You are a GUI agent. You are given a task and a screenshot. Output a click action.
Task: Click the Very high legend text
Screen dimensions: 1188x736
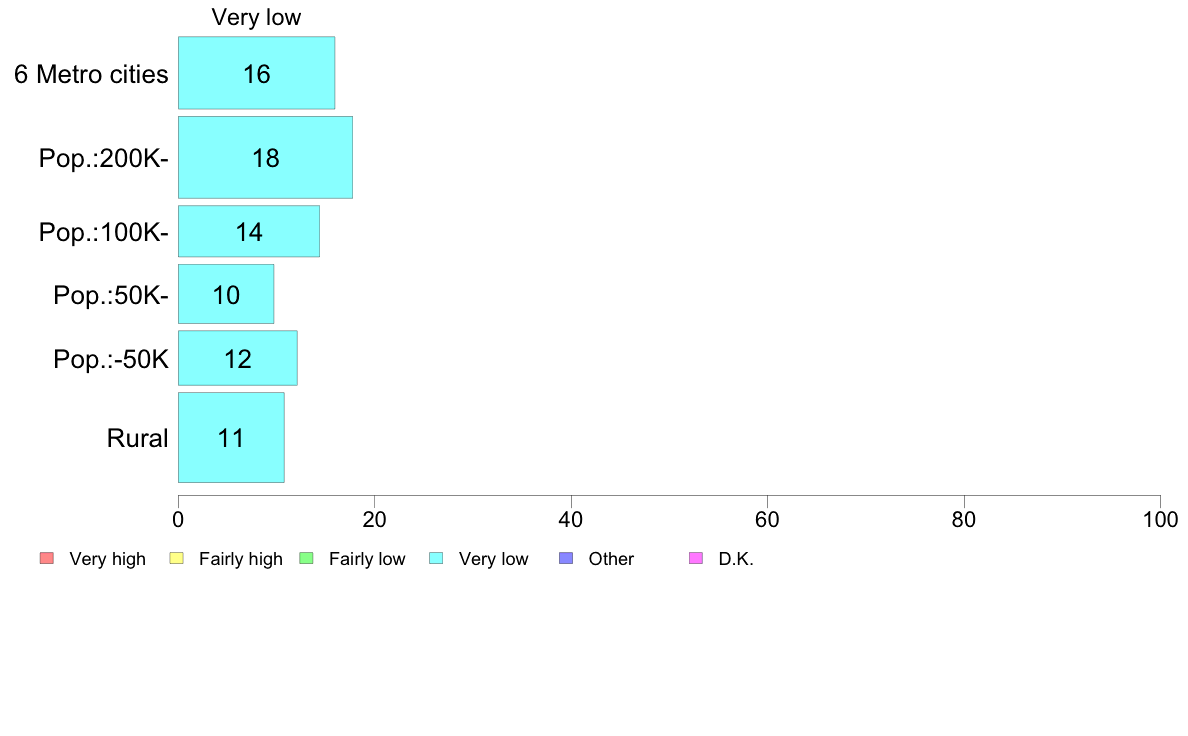108,559
